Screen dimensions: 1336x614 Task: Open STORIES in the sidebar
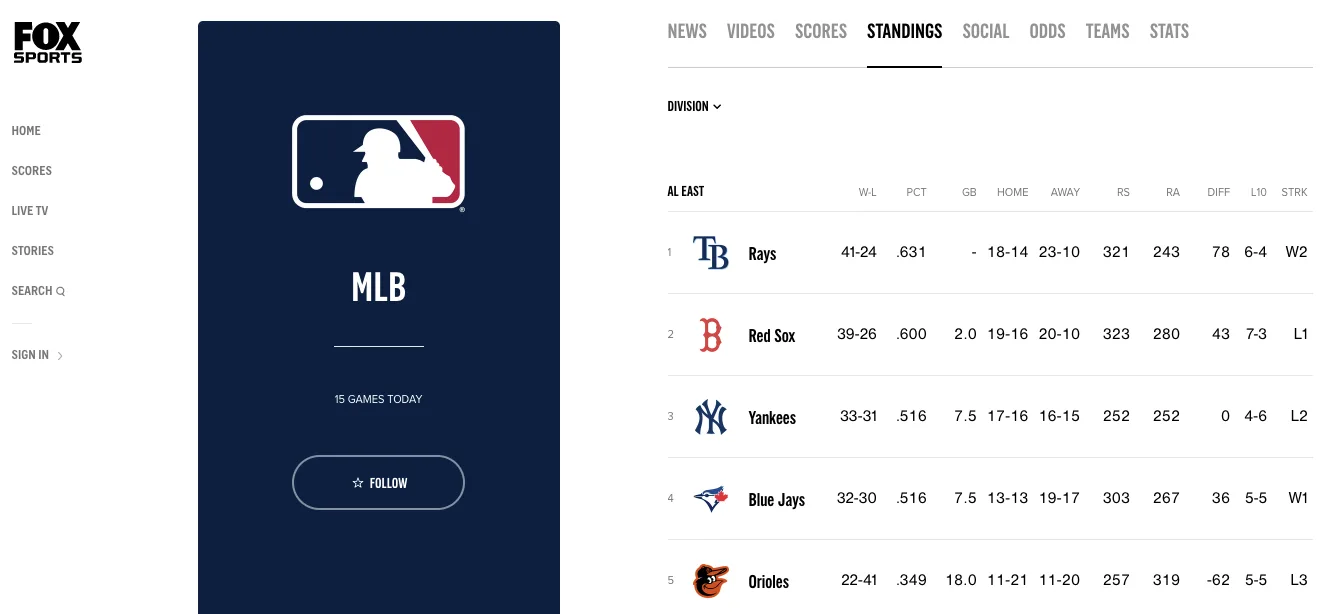pos(33,251)
